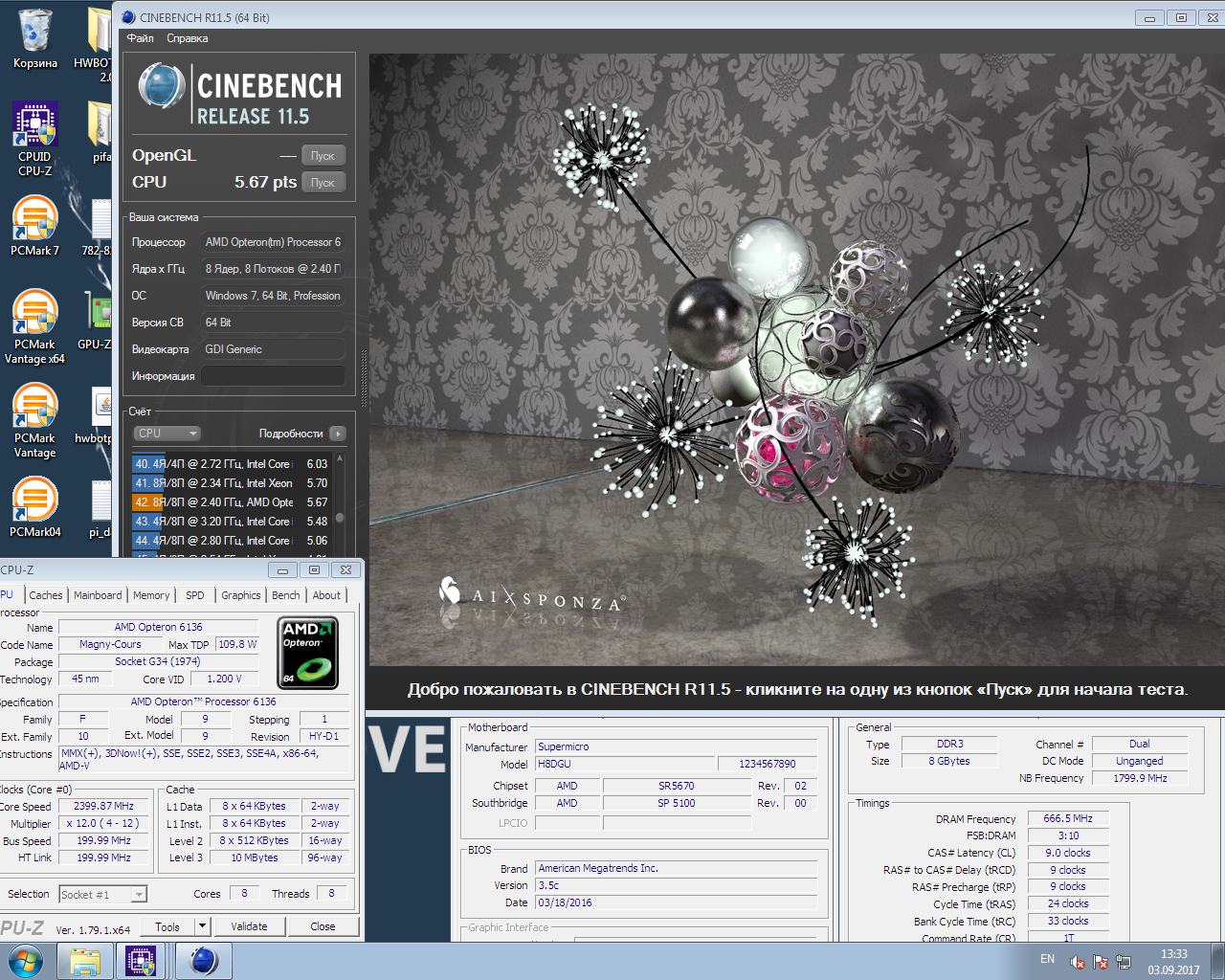Click the Validate button in CPU-Z

click(249, 926)
